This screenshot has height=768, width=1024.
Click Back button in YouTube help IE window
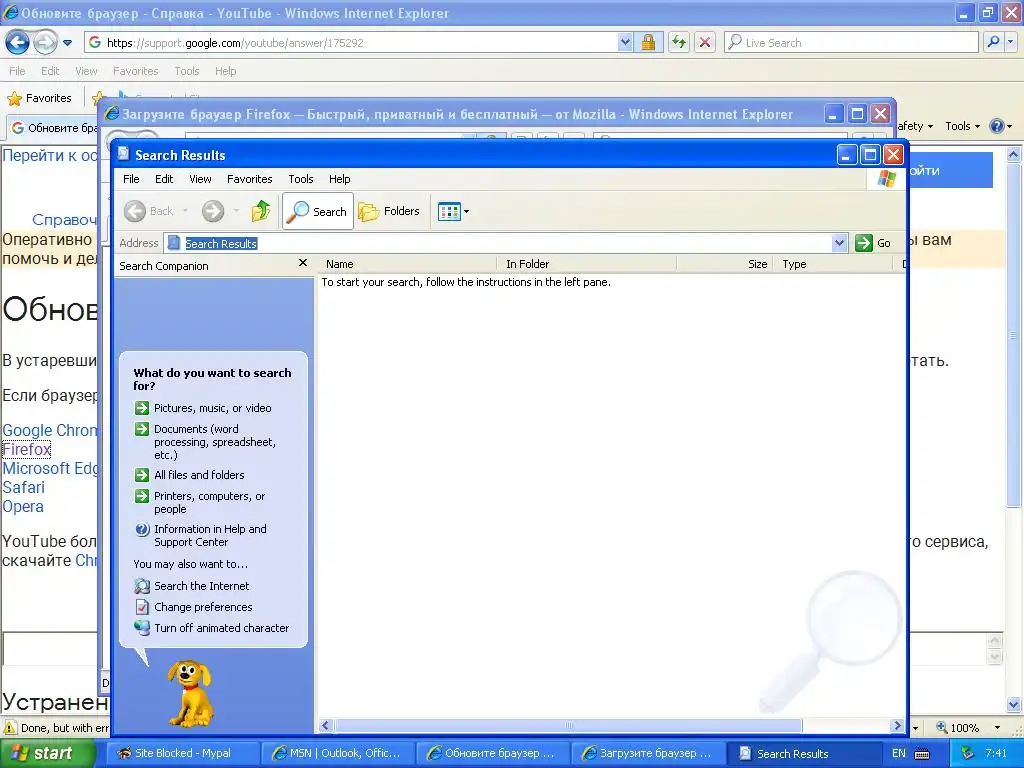point(17,42)
